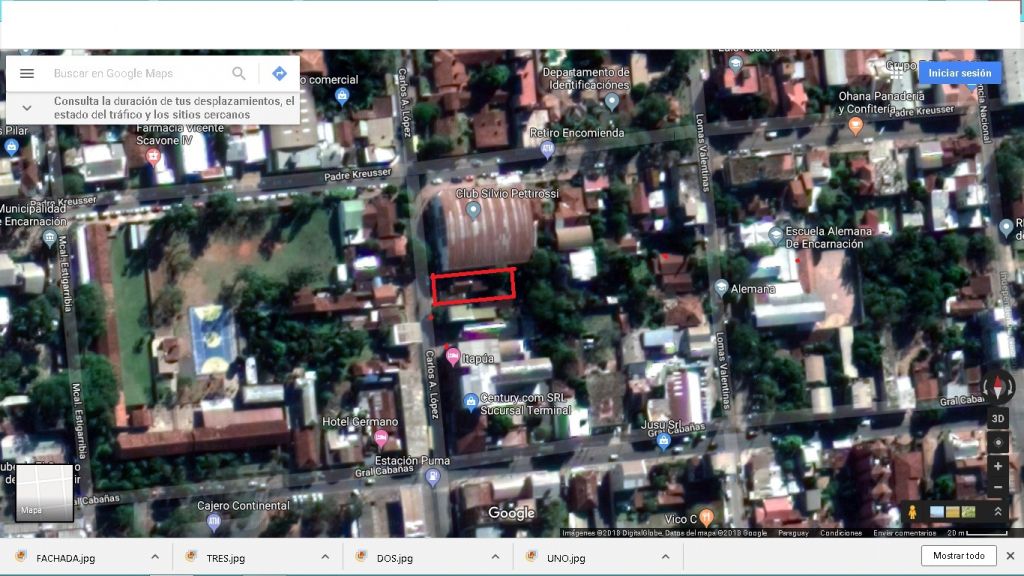Click the third green imagery thumbnail

tap(968, 512)
